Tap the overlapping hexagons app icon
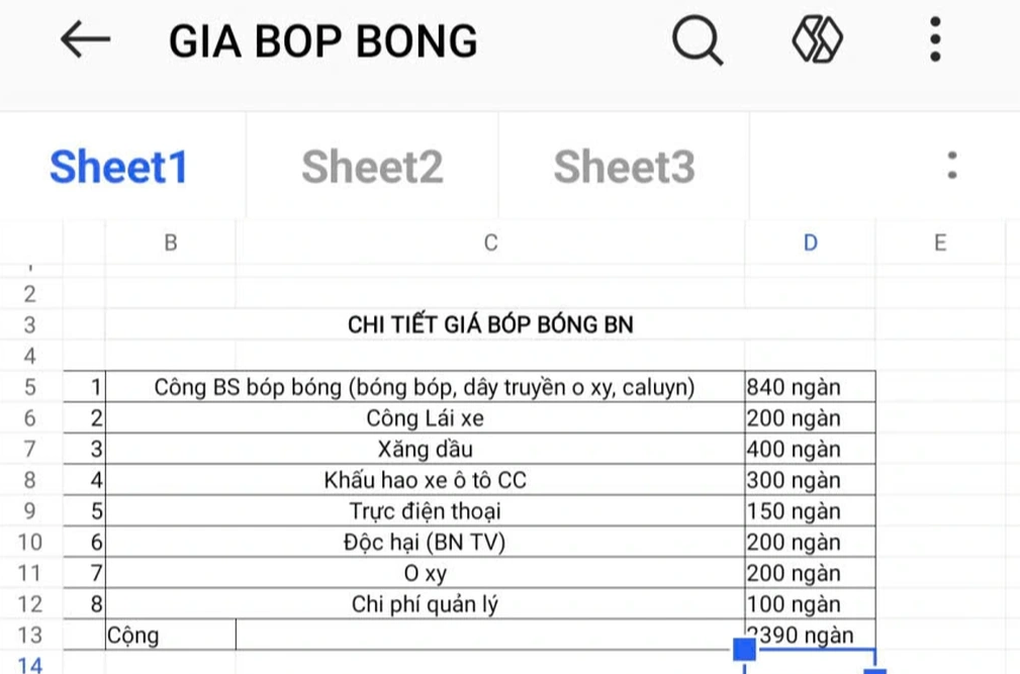Image resolution: width=1020 pixels, height=674 pixels. pos(817,41)
